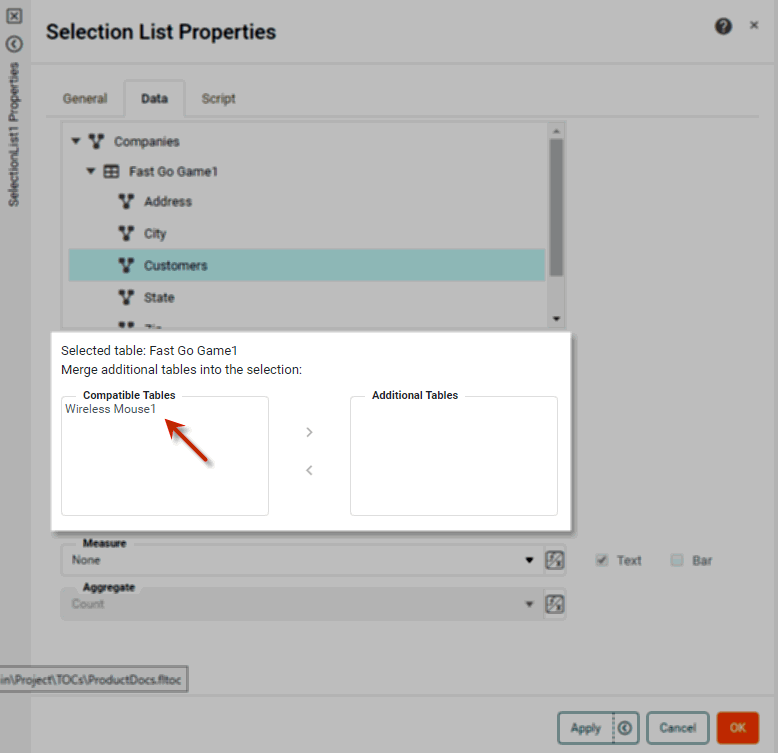Switch to the Script tab
Image resolution: width=778 pixels, height=753 pixels.
[x=218, y=99]
